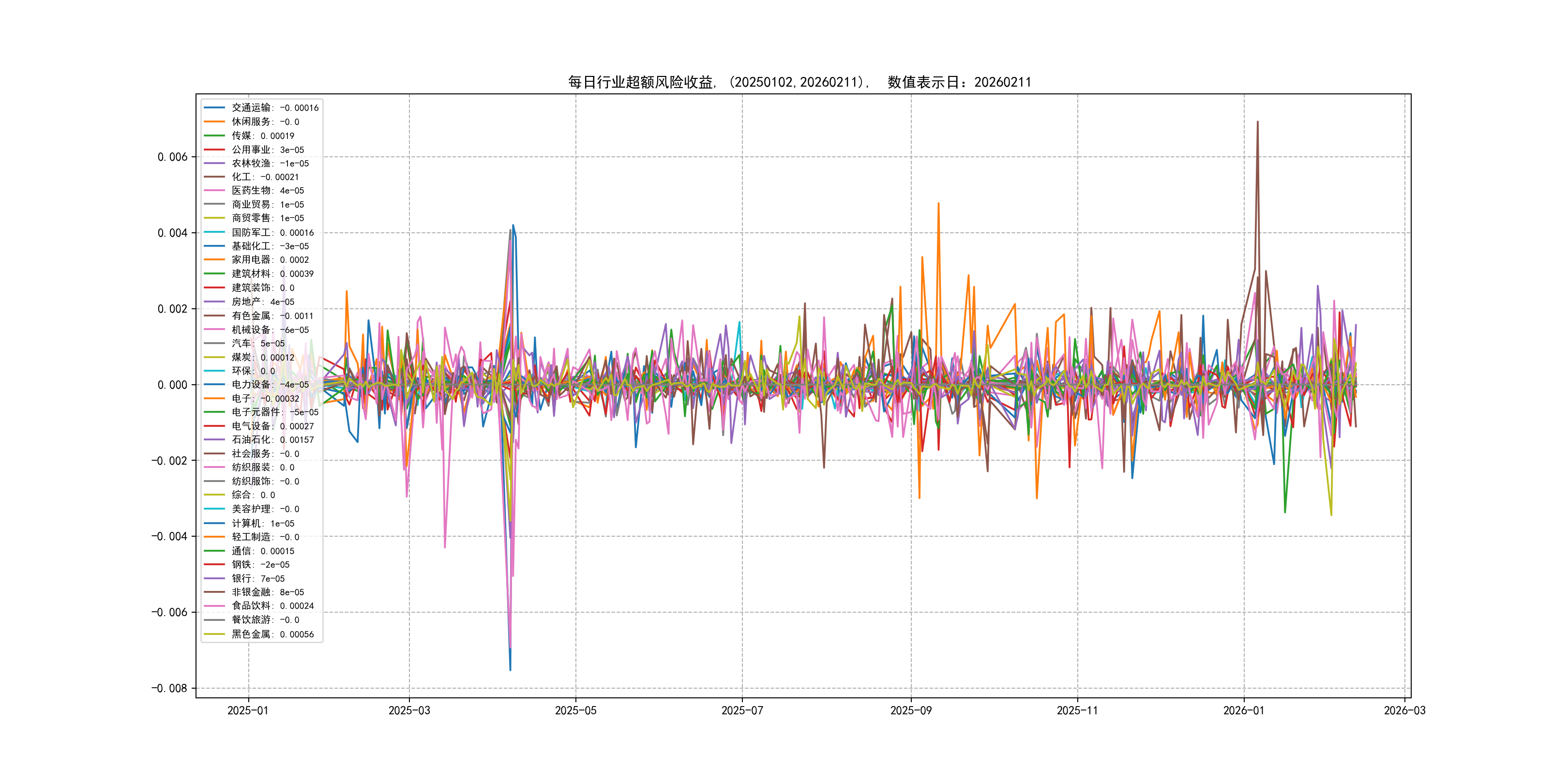Click the 0.000 y-axis tick label
Viewport: 1568px width, 784px height.
click(172, 385)
